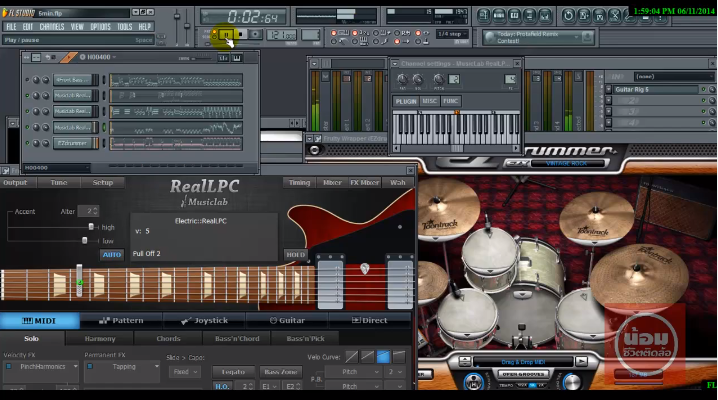
Task: Click the PITCH knob in Channel settings
Action: click(x=439, y=79)
